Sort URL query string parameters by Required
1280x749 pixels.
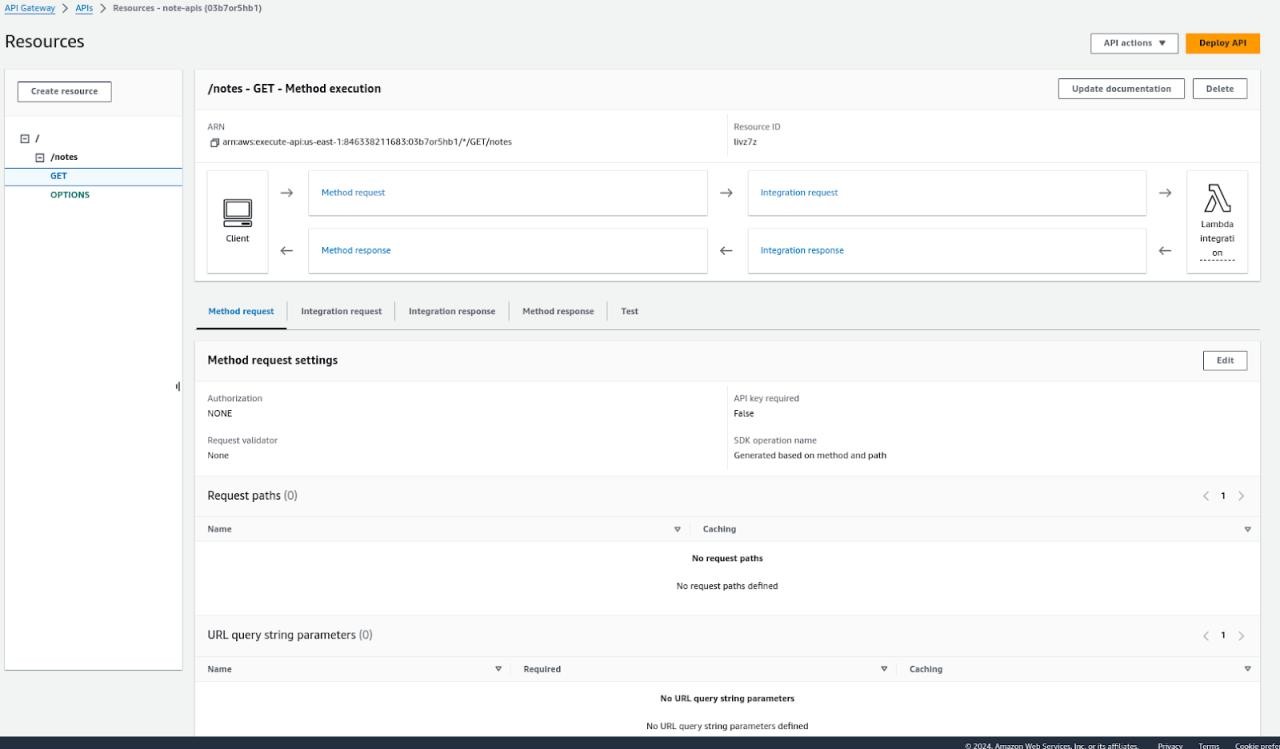884,669
